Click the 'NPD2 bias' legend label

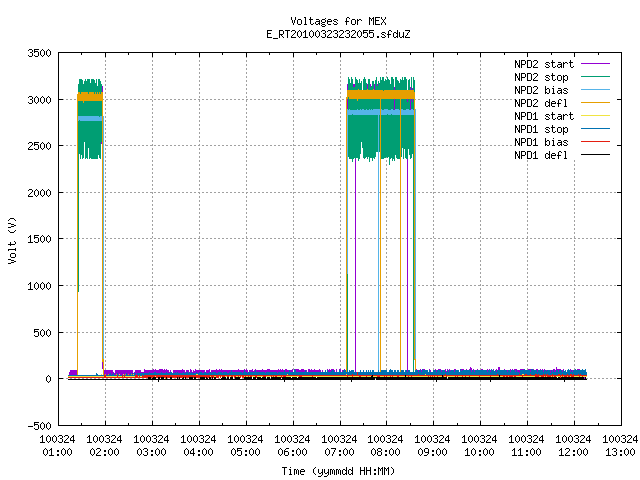pyautogui.click(x=541, y=90)
